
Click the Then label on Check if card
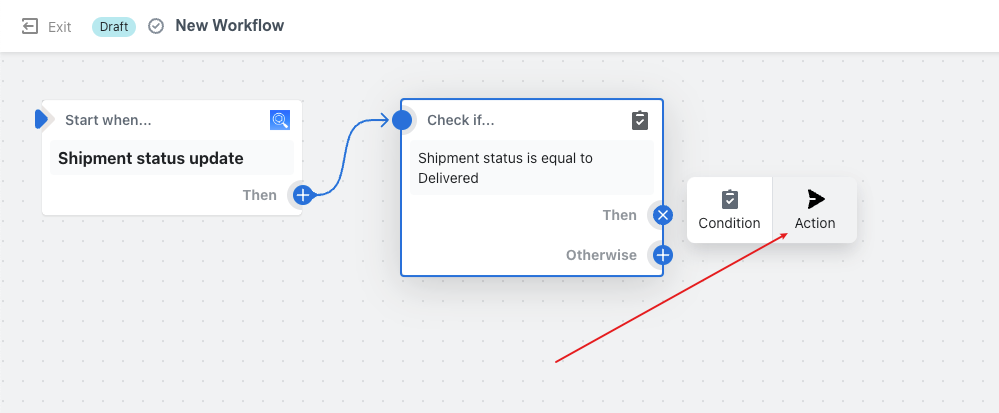620,215
